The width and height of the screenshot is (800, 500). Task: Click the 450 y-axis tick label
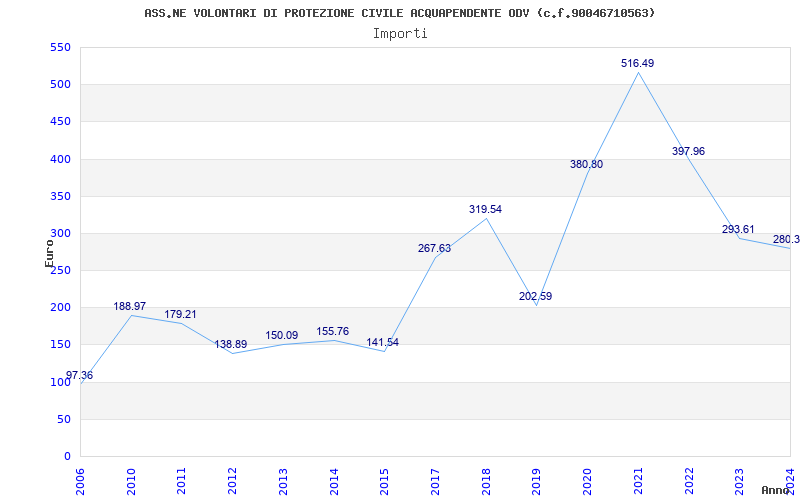[60, 122]
